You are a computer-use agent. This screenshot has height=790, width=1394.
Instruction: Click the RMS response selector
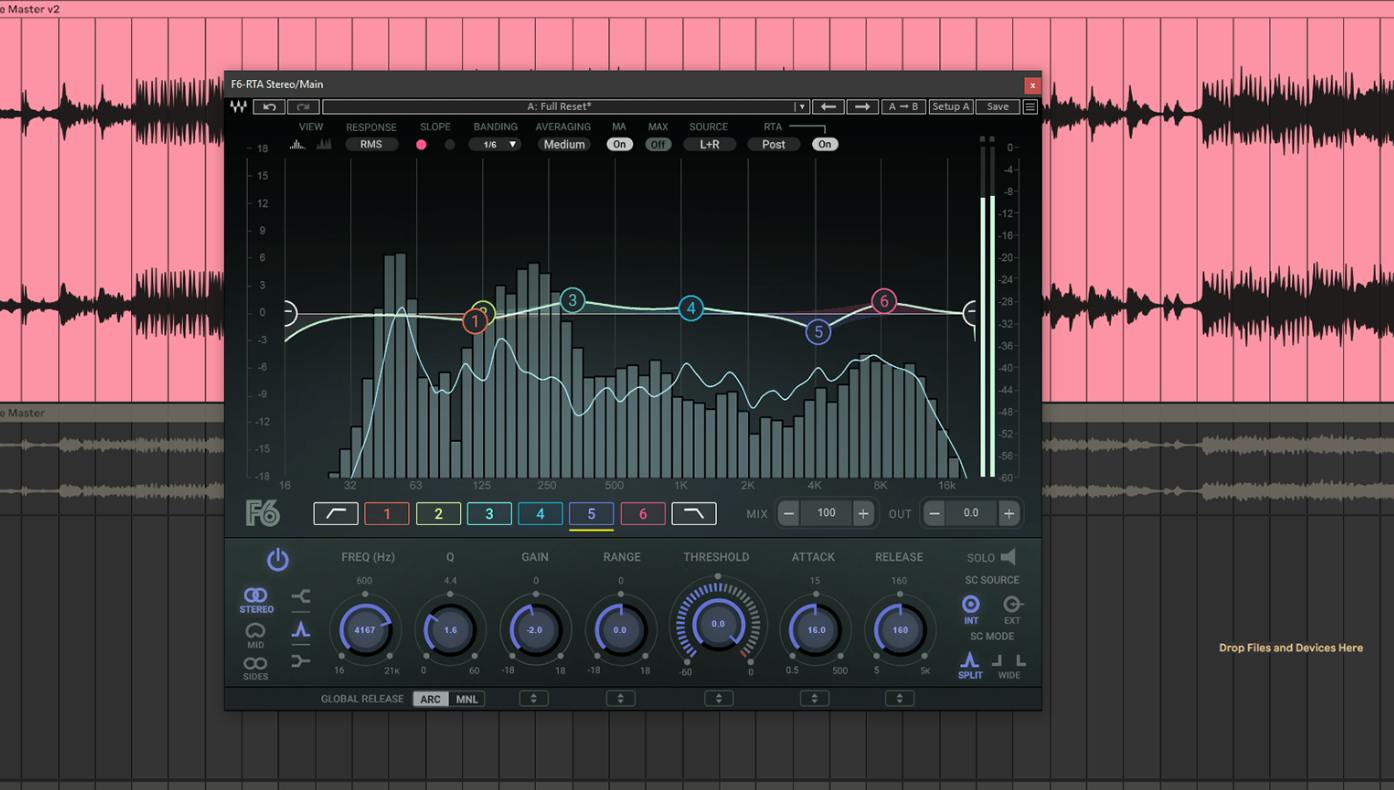[371, 145]
